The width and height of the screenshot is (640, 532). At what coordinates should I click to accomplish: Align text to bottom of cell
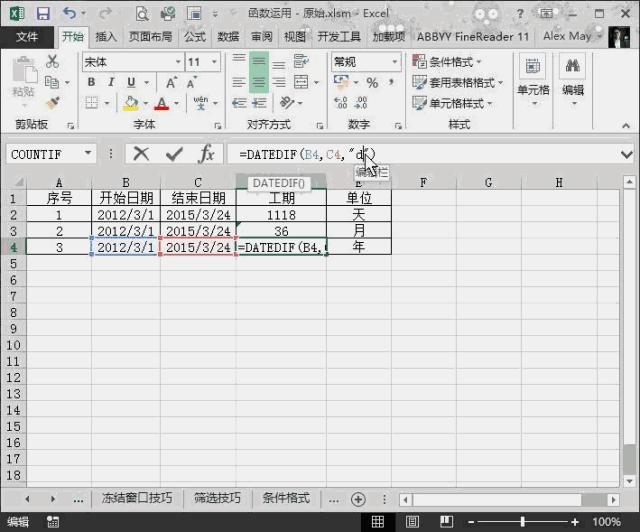point(279,62)
